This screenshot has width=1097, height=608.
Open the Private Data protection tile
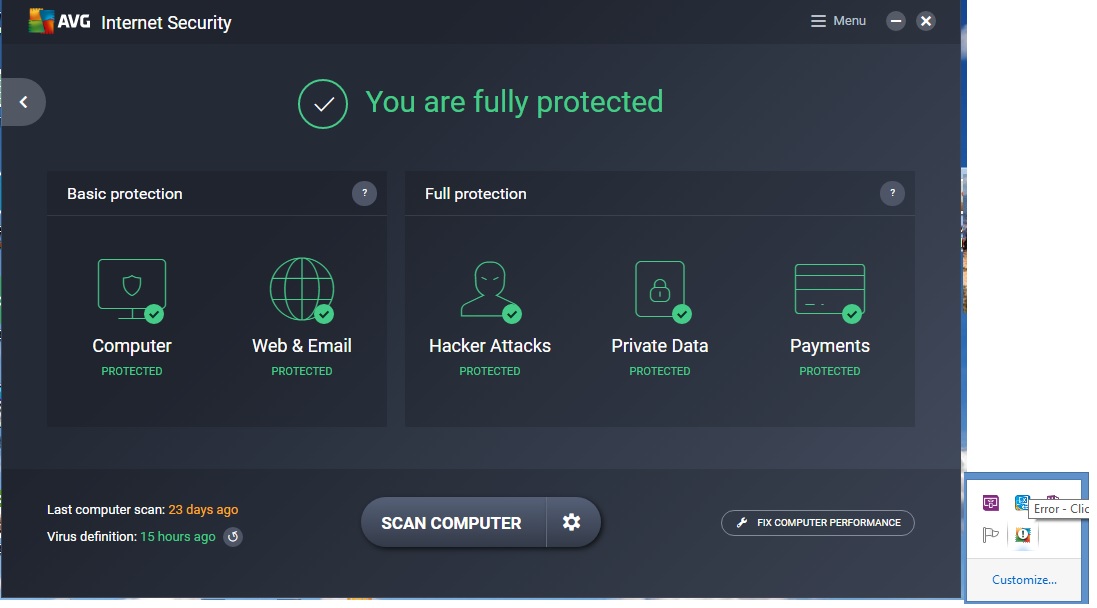(659, 318)
